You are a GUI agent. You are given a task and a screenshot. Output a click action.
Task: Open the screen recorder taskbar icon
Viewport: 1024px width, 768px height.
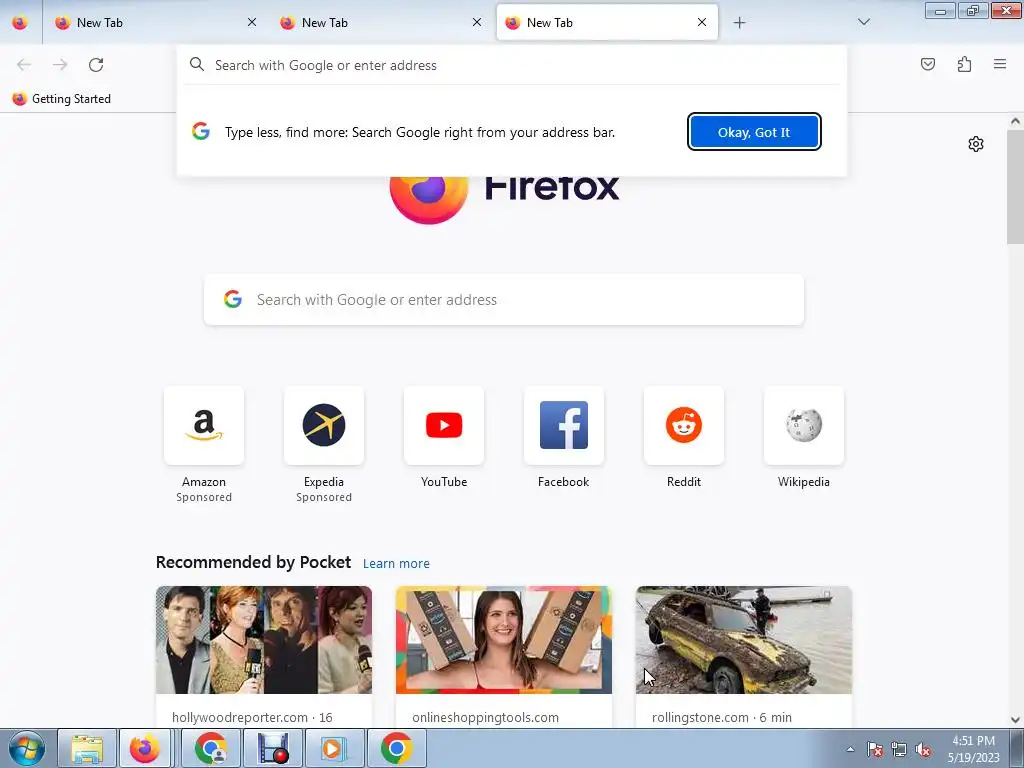coord(272,748)
